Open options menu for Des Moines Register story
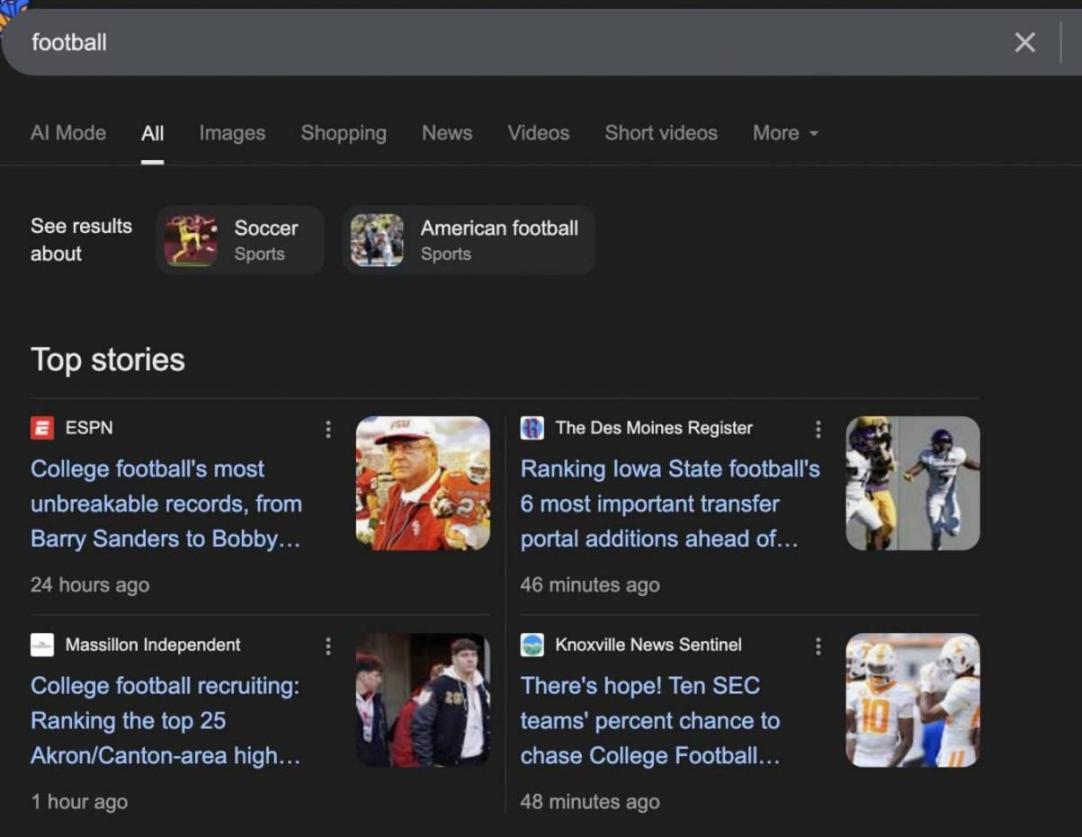Screen dimensions: 1082x837 [818, 429]
